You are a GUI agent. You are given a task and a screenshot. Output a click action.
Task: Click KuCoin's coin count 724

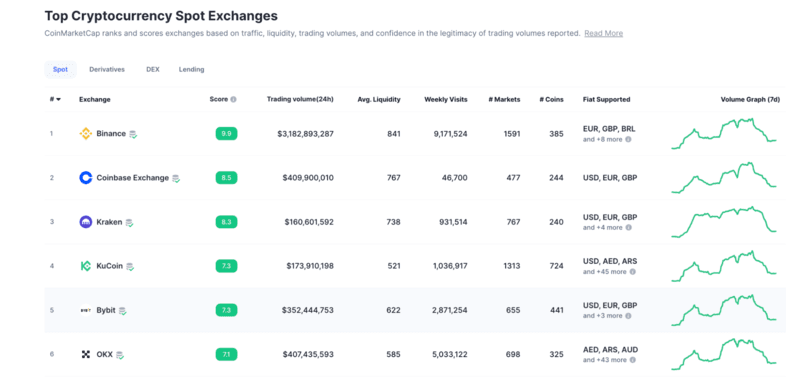(557, 266)
